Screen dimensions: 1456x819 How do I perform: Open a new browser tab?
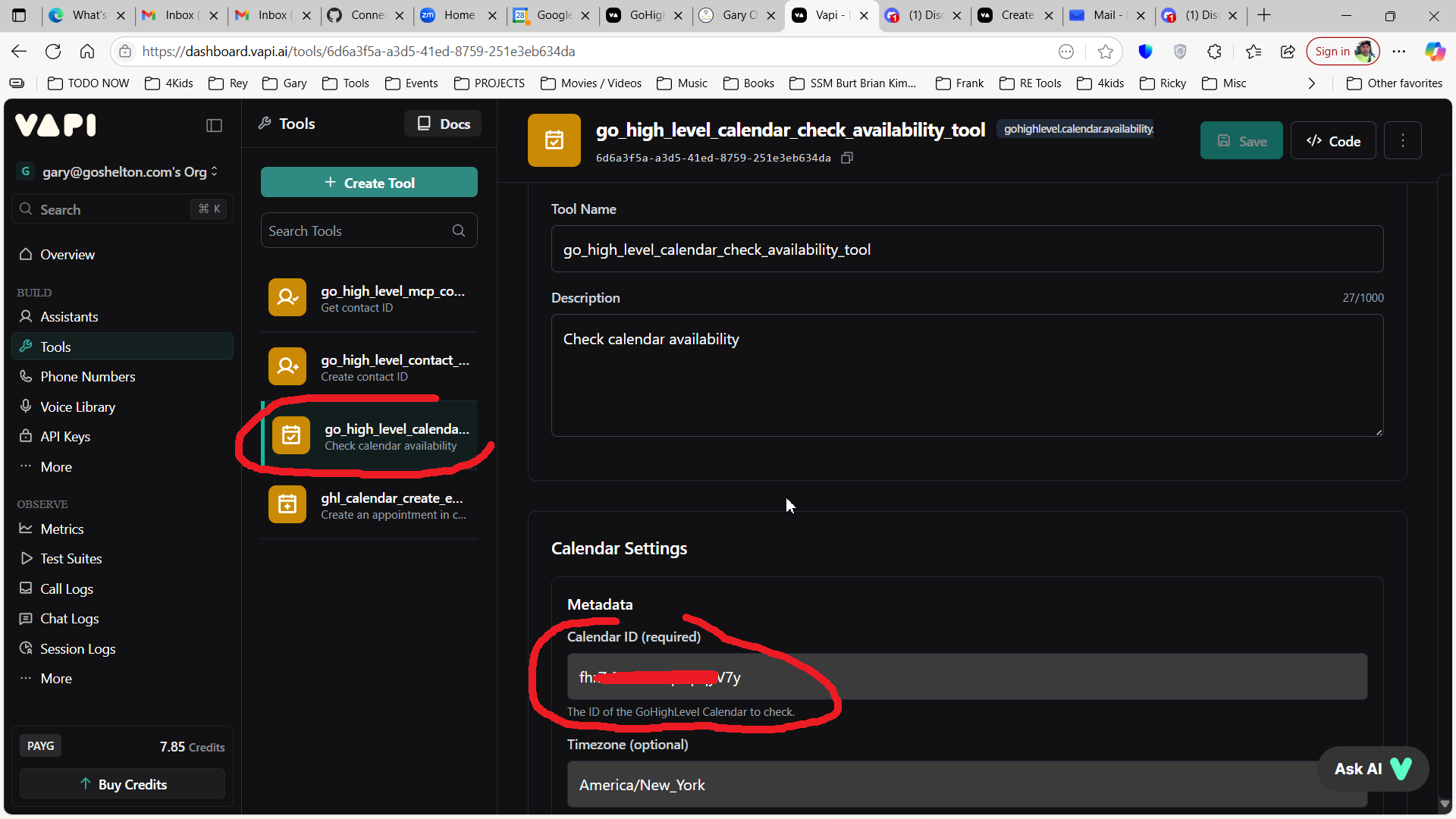tap(1264, 15)
